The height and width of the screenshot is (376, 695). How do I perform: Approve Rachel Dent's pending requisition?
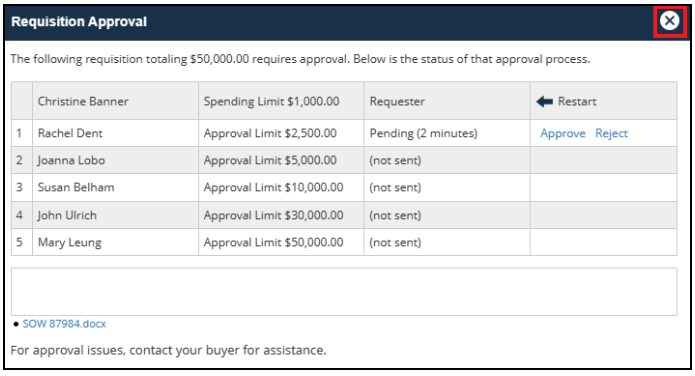pos(562,133)
